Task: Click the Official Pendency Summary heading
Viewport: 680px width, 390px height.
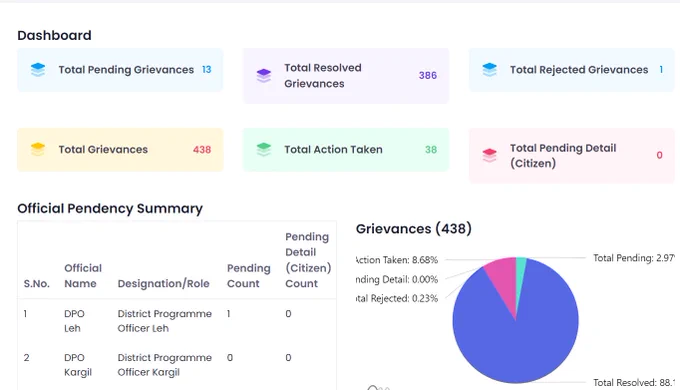Action: (110, 208)
